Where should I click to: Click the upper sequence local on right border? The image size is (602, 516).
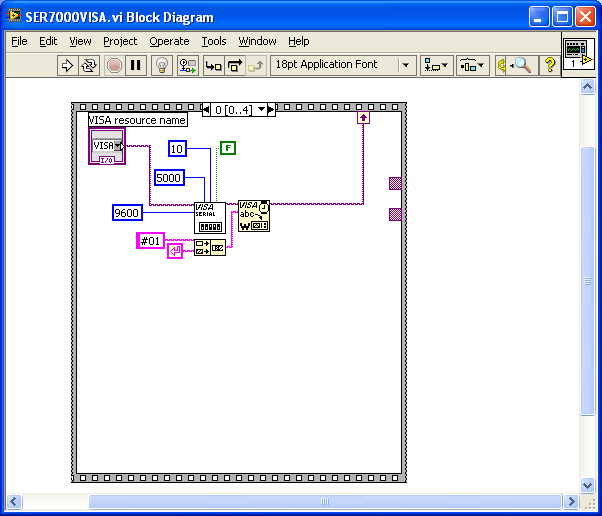[x=395, y=184]
